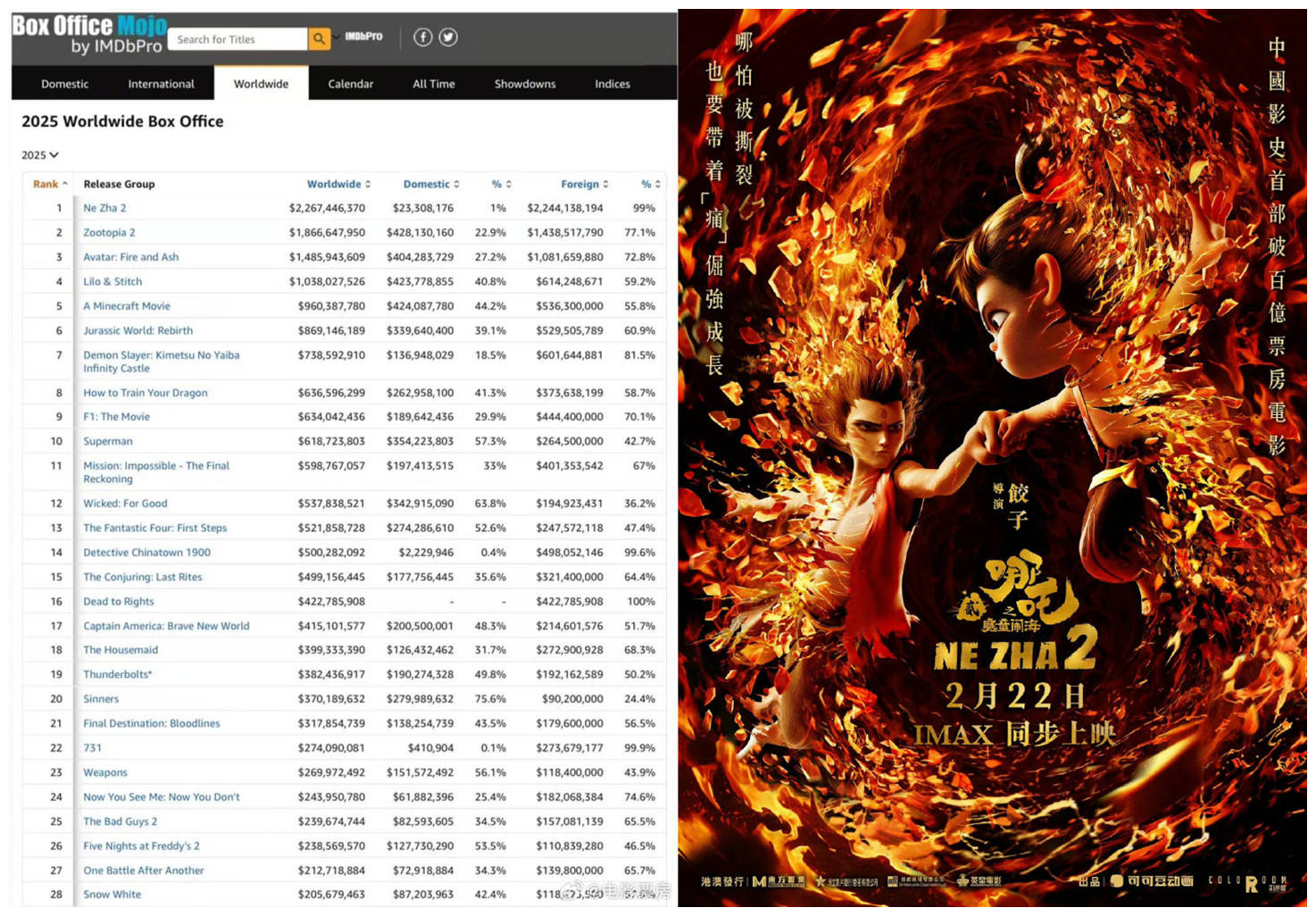Screen dimensions: 1316x916
Task: Open the 731 title link
Action: pyautogui.click(x=92, y=748)
